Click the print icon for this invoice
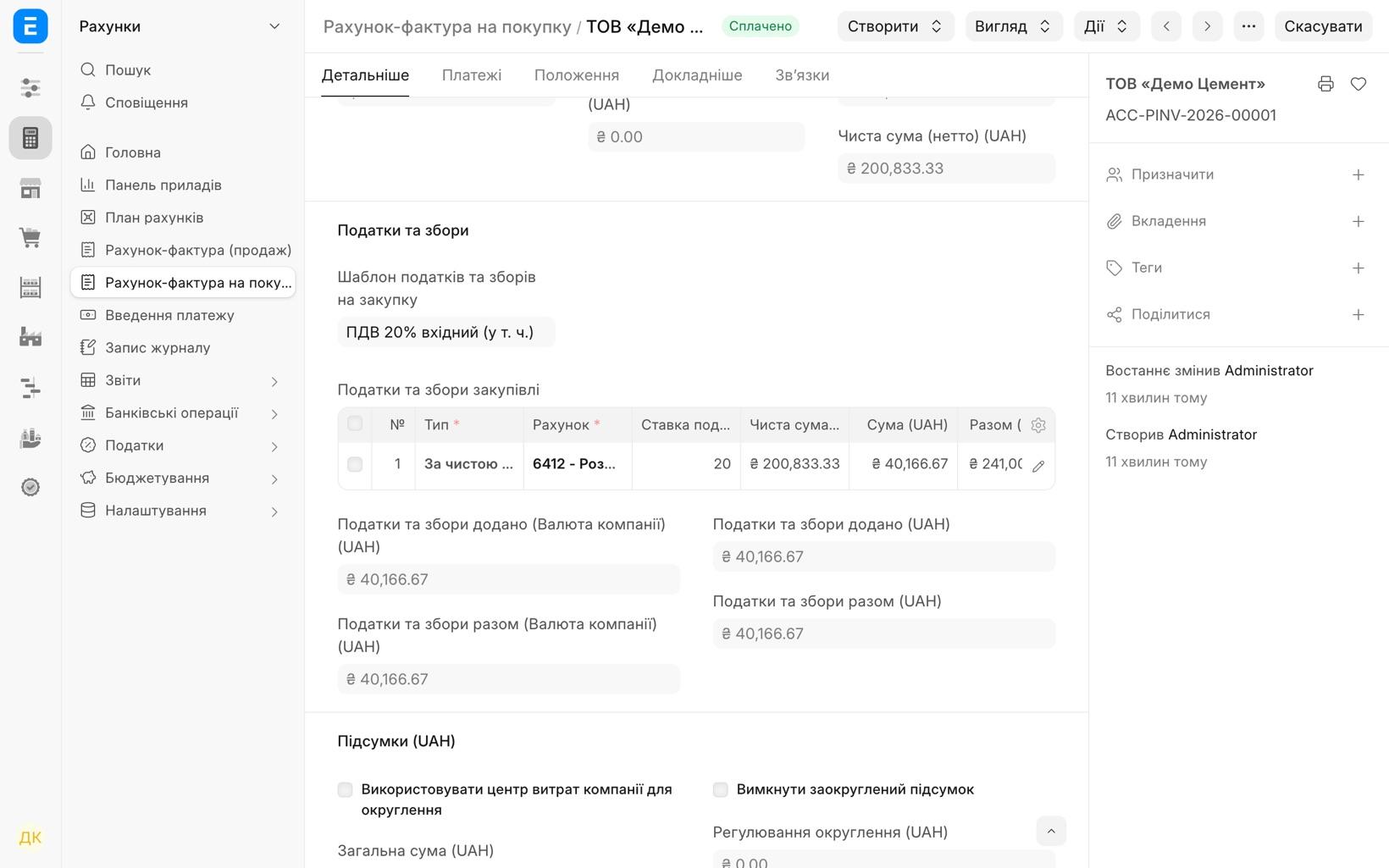 [1325, 84]
